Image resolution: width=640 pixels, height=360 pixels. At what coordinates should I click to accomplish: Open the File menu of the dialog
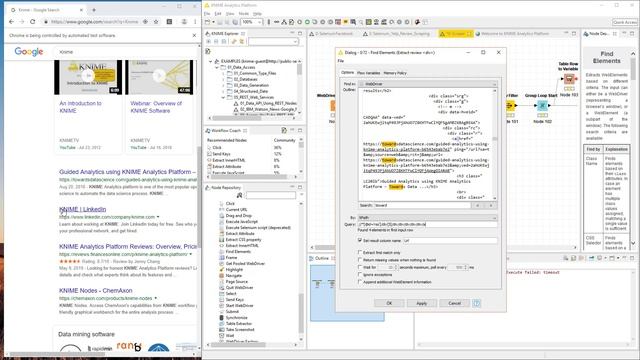point(340,61)
